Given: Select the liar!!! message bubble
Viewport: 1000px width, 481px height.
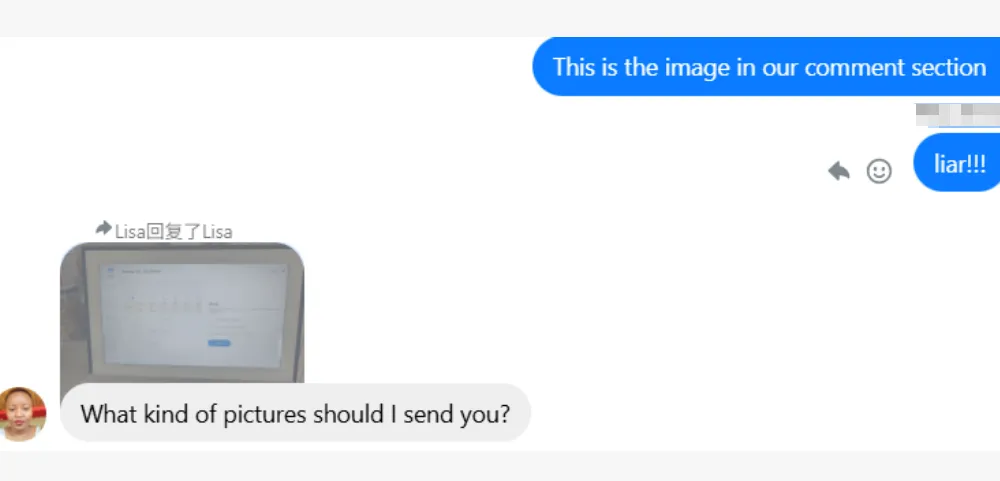Looking at the screenshot, I should click(x=958, y=163).
